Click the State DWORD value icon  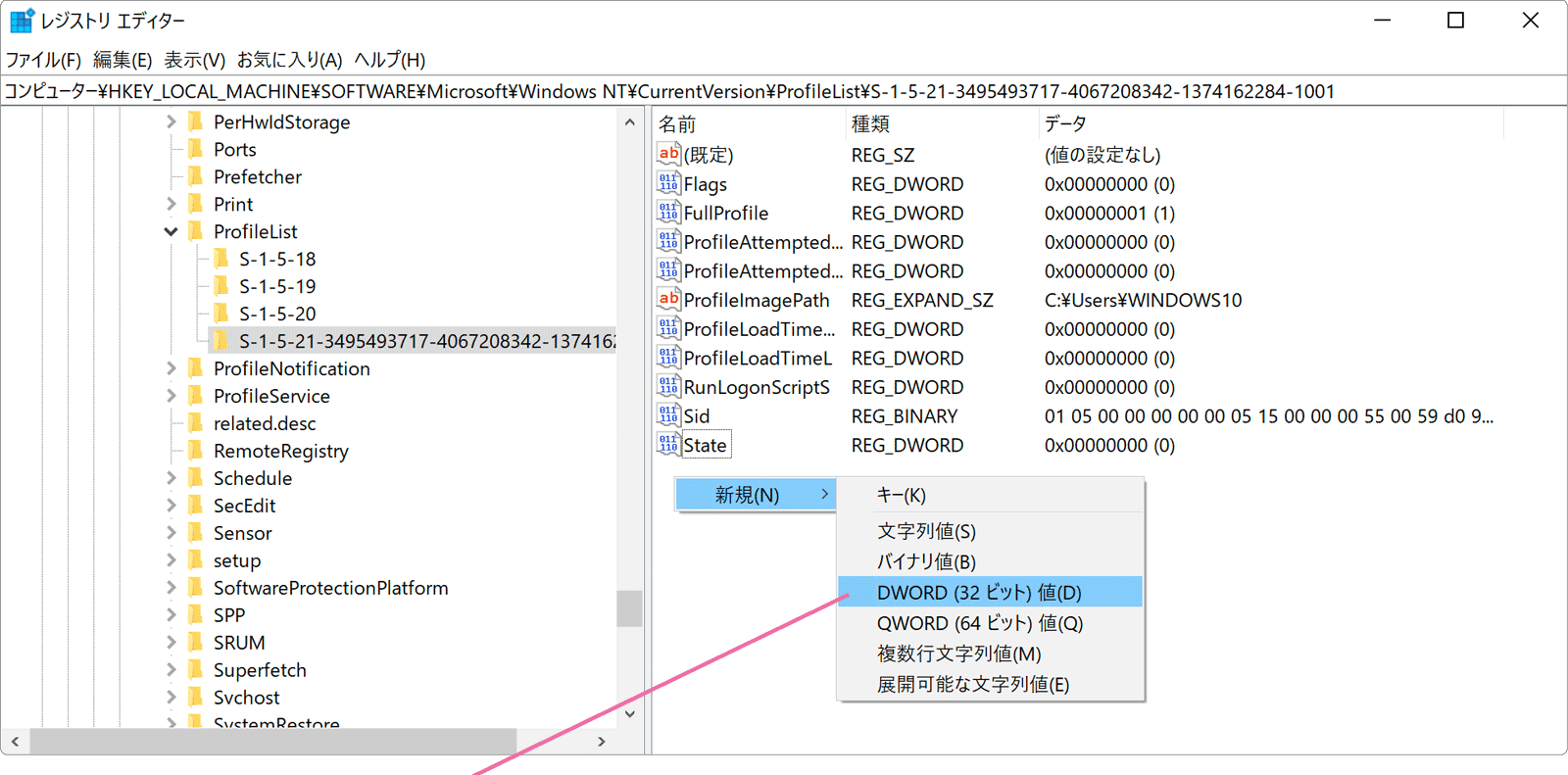click(668, 445)
